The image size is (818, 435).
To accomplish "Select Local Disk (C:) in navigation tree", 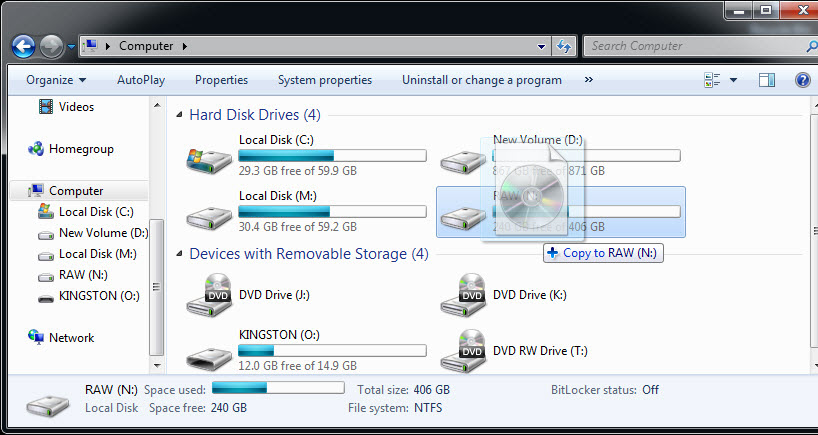I will pos(96,212).
